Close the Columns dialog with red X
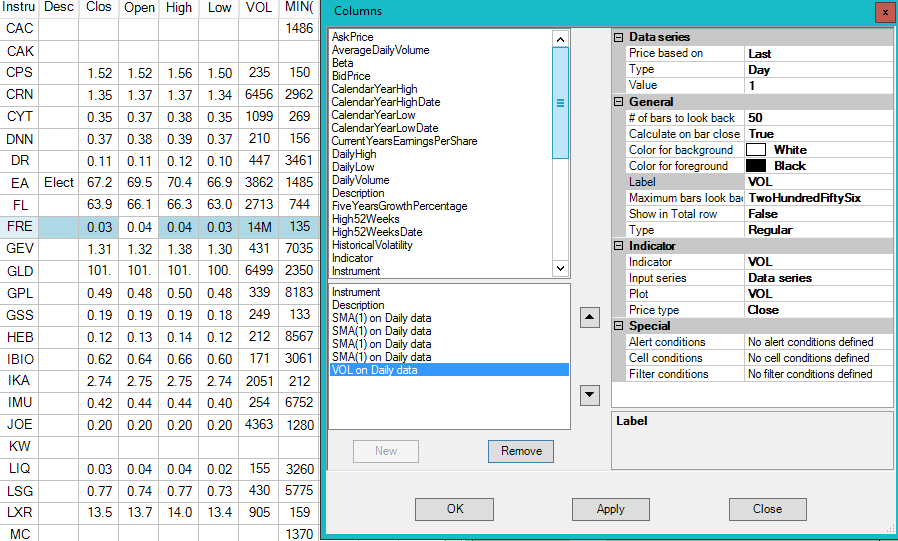 (885, 12)
